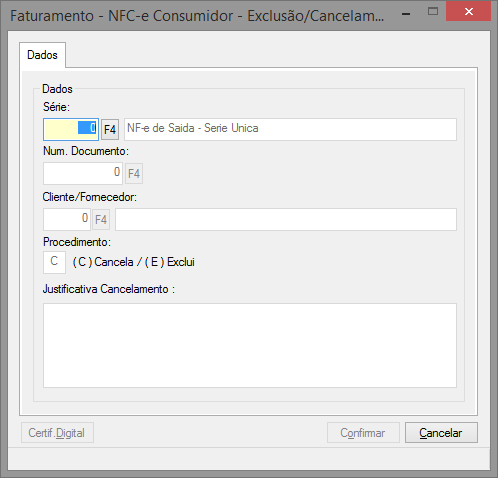Click the window title bar text
The height and width of the screenshot is (478, 498).
coord(197,16)
